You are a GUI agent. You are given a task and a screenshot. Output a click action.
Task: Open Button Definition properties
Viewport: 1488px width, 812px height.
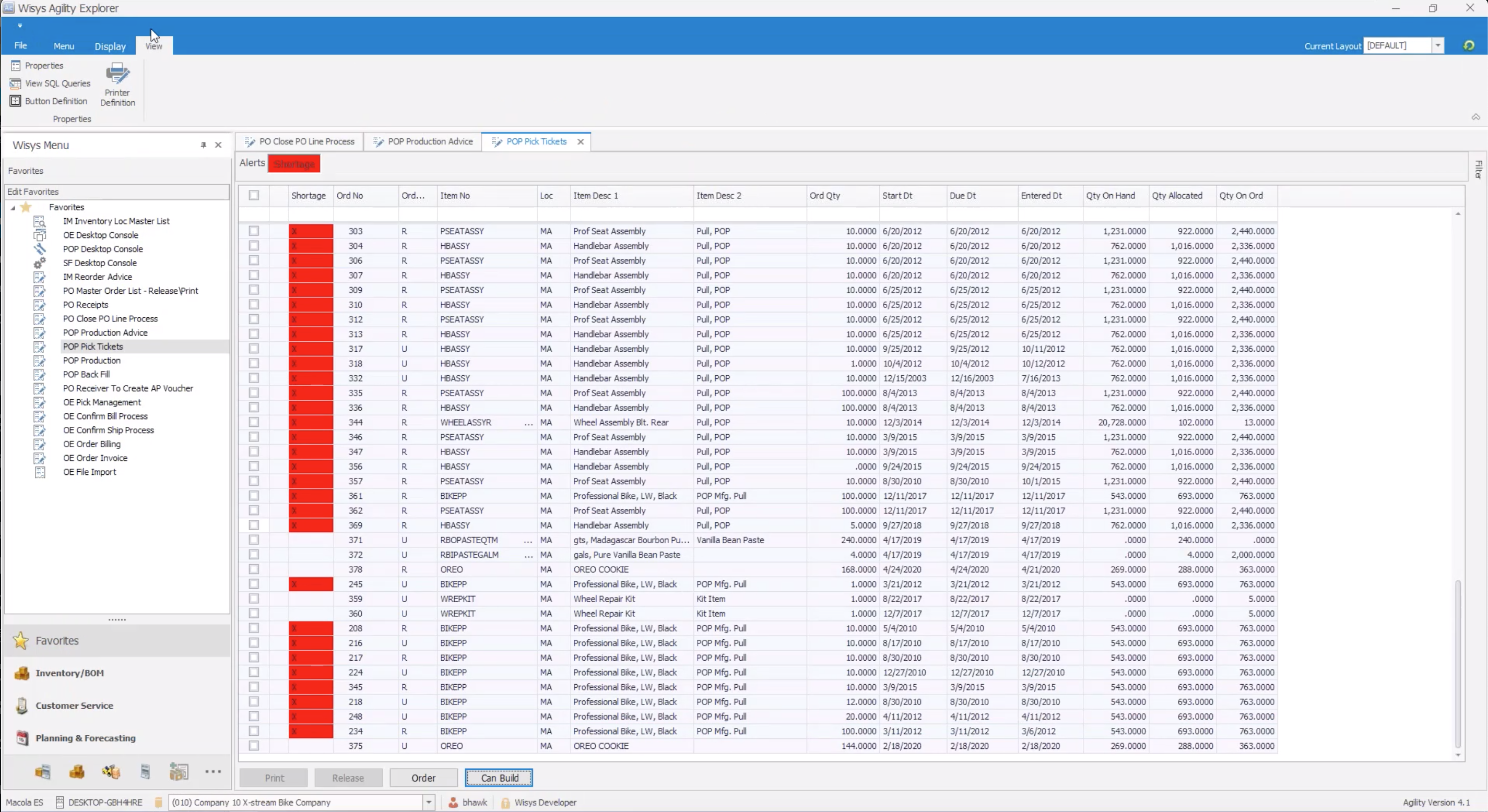tap(55, 101)
